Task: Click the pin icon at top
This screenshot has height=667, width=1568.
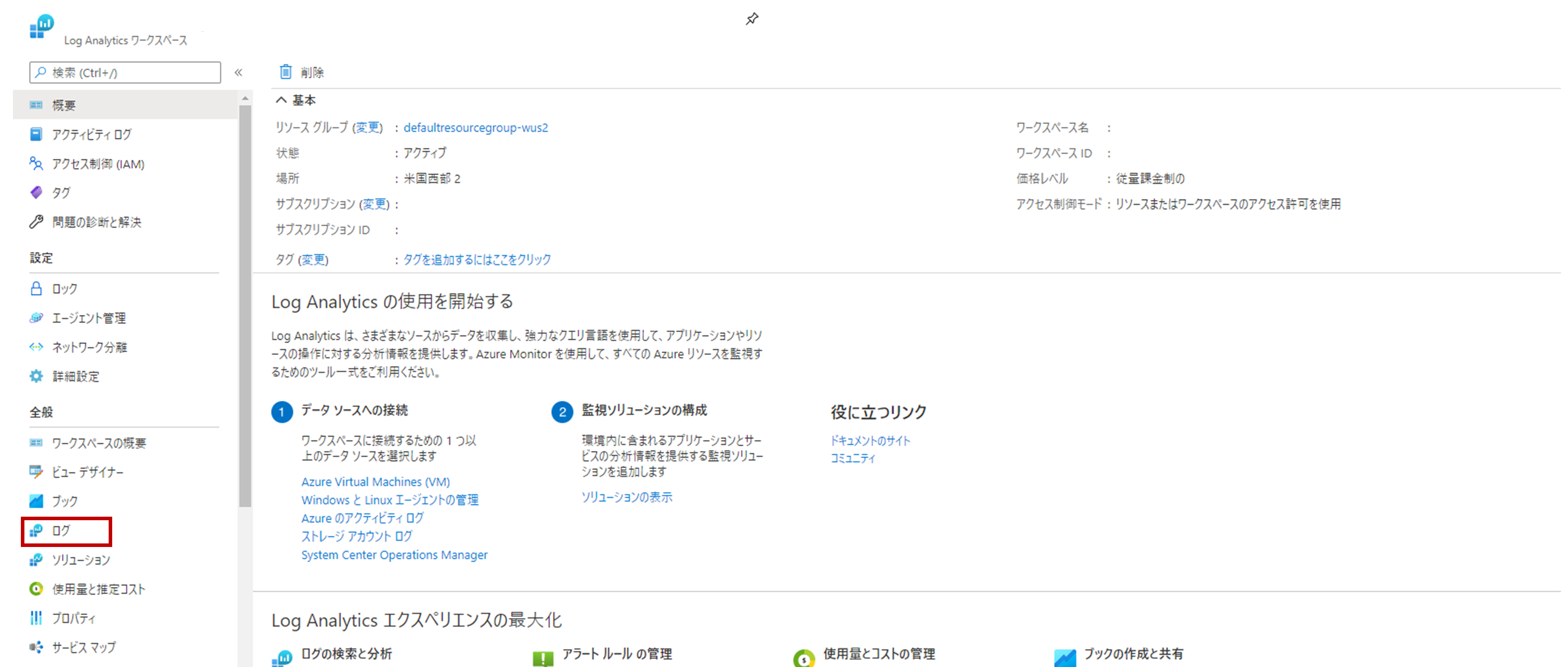Action: point(752,19)
